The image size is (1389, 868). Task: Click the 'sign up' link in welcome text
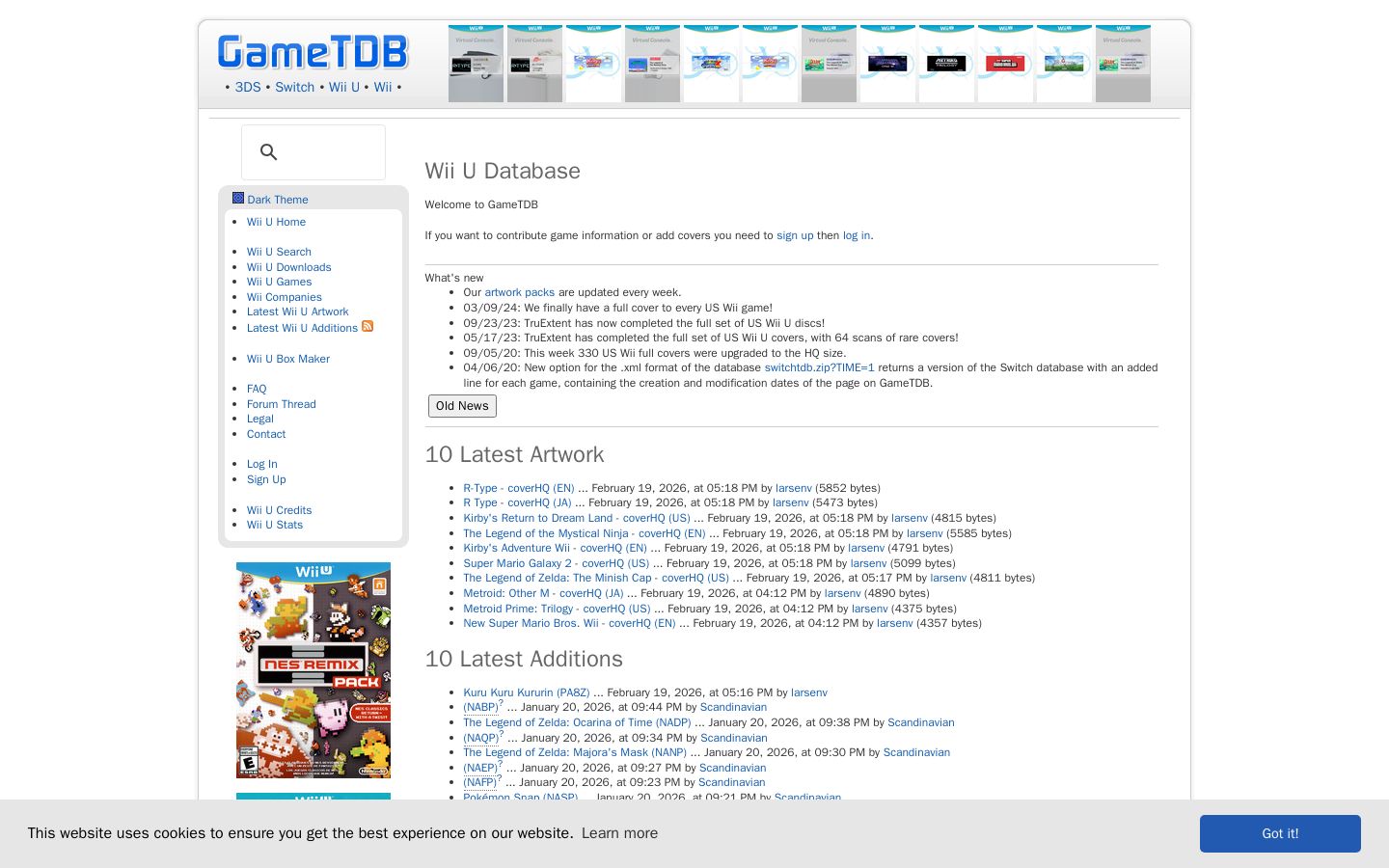pos(795,235)
